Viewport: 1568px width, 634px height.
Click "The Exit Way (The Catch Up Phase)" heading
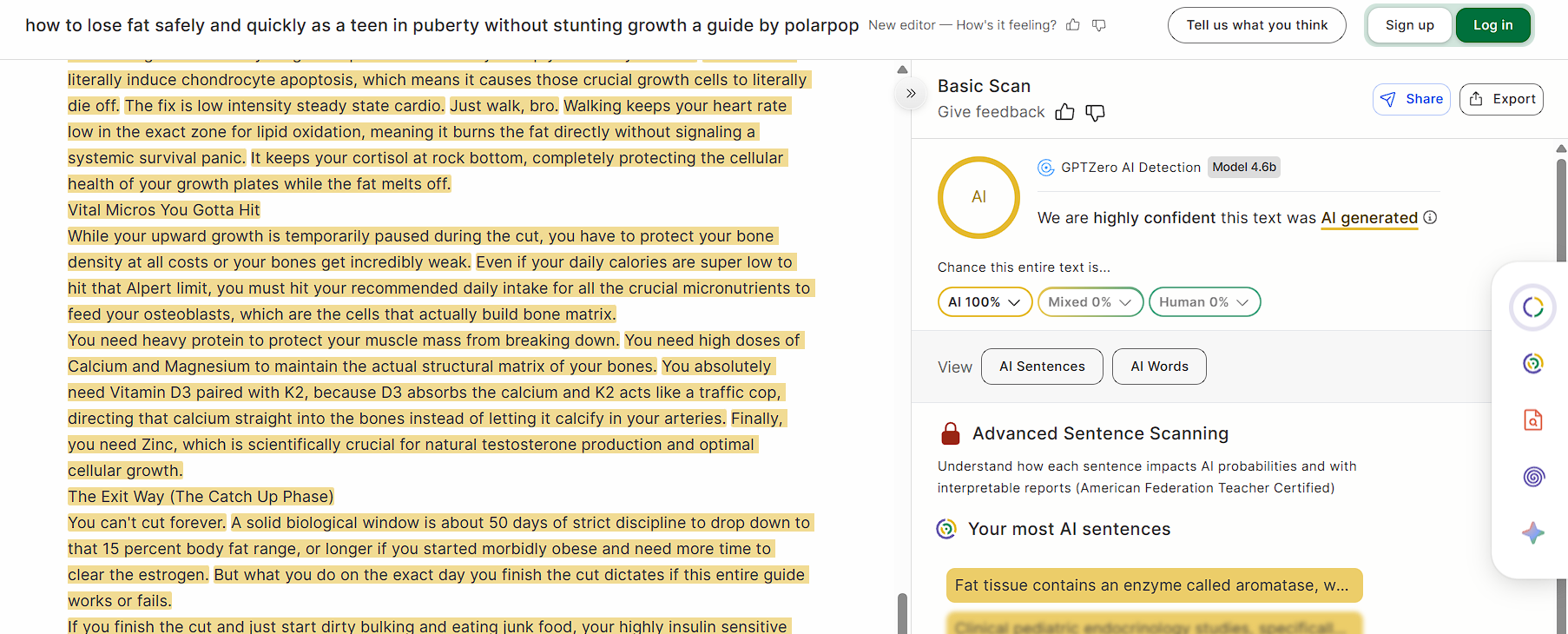[x=201, y=497]
